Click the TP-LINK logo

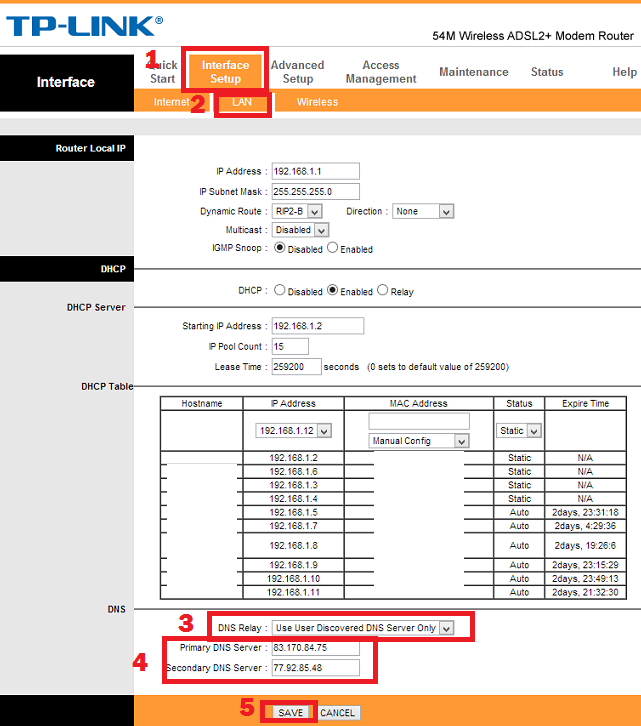[x=84, y=26]
